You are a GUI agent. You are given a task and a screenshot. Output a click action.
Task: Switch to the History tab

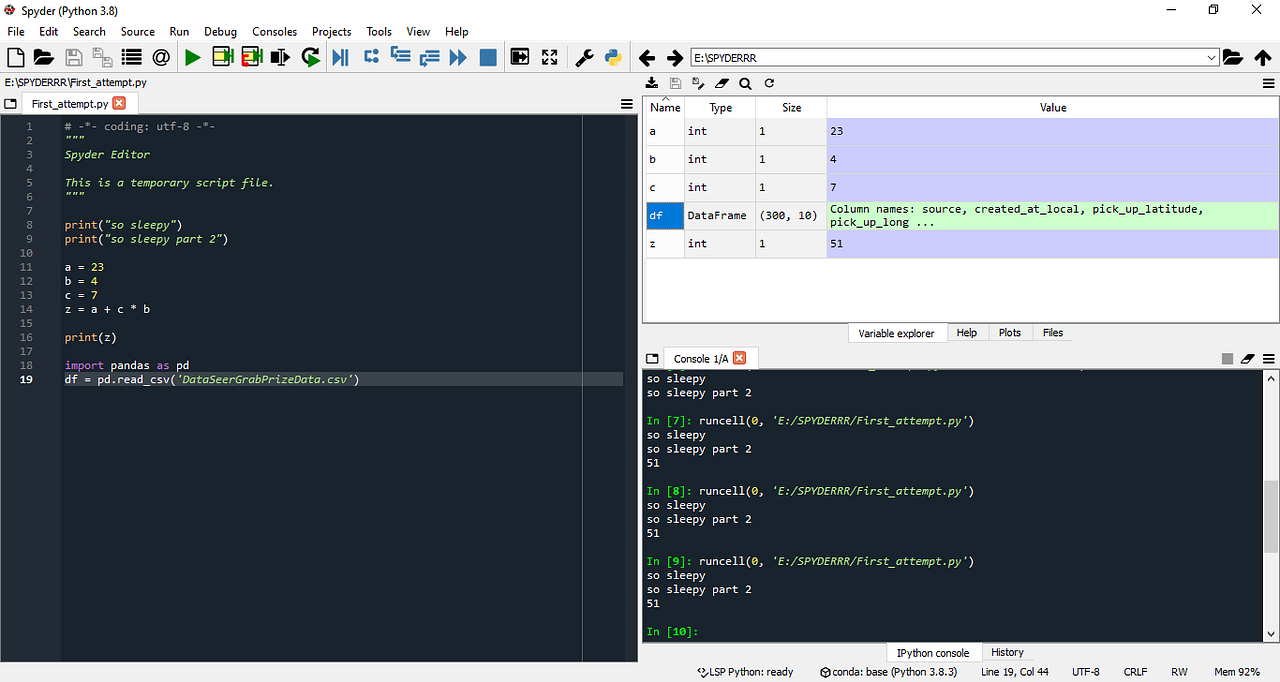(1006, 652)
